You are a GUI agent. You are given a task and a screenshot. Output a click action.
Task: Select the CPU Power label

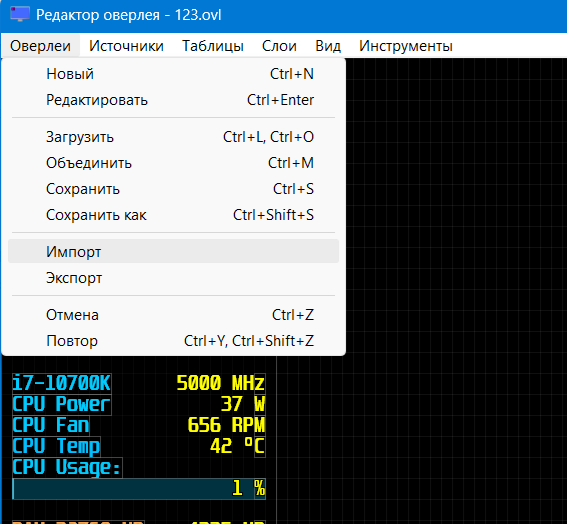(61, 404)
